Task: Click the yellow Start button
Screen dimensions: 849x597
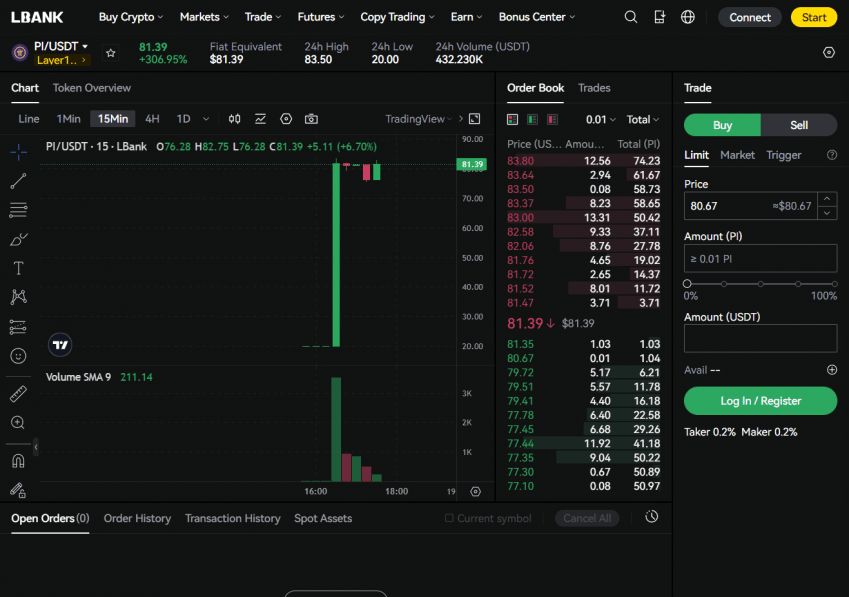Action: (814, 17)
